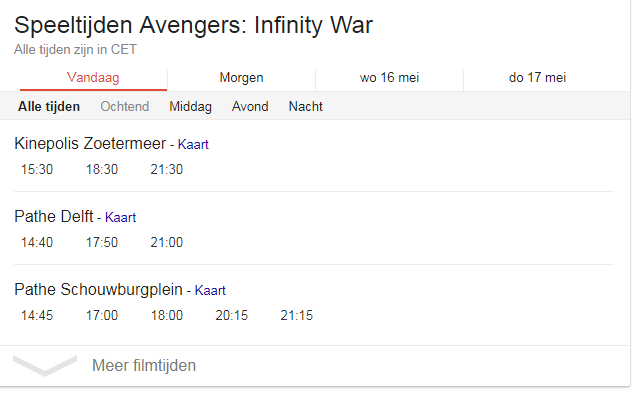Filter showtimes by Alle tijden

point(49,106)
